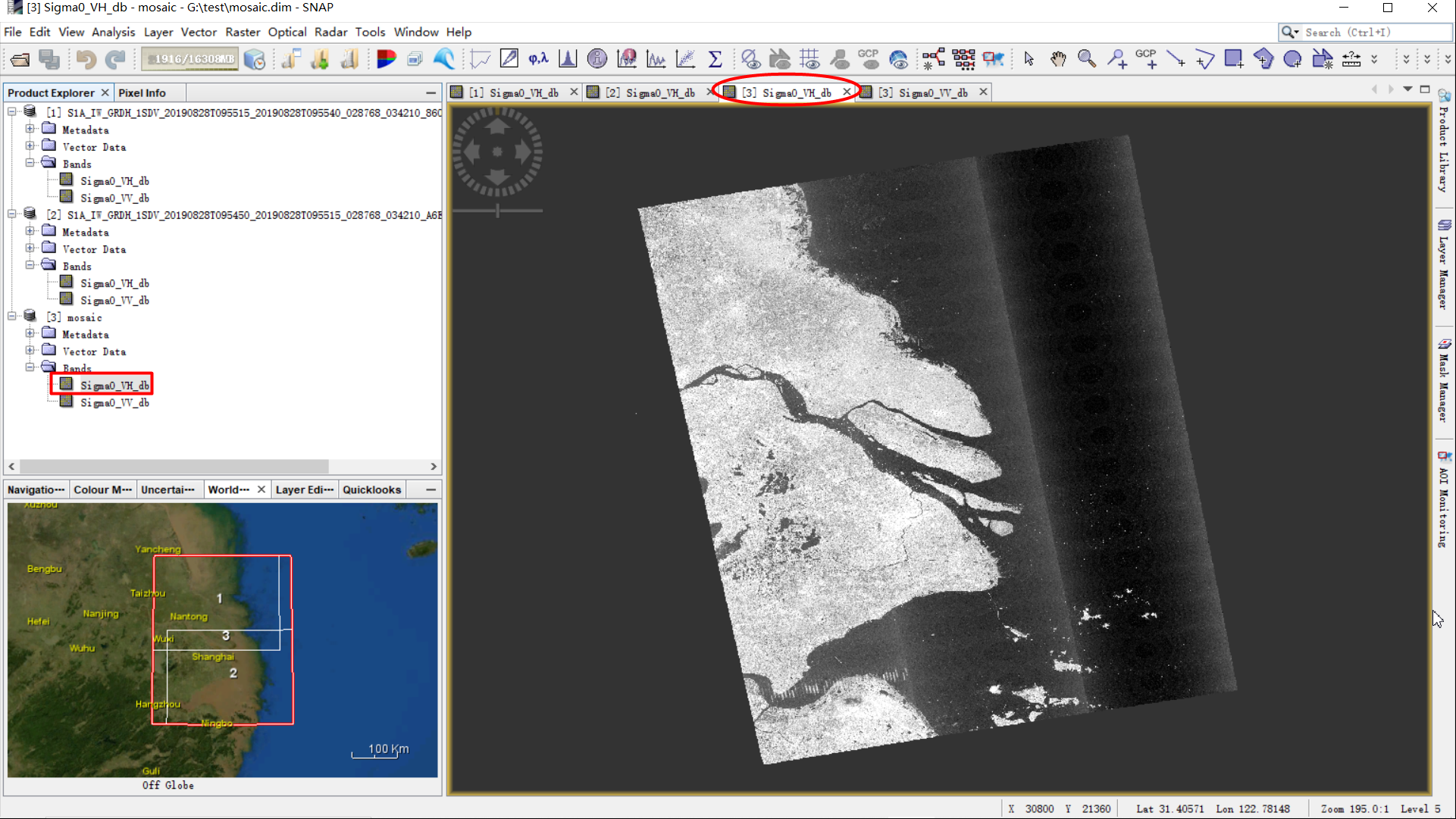The width and height of the screenshot is (1456, 819).
Task: Select the Colour Manipulation tool
Action: coord(101,489)
